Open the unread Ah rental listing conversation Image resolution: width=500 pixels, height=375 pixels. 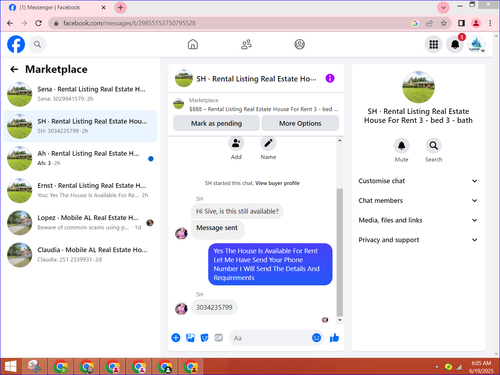pyautogui.click(x=80, y=158)
